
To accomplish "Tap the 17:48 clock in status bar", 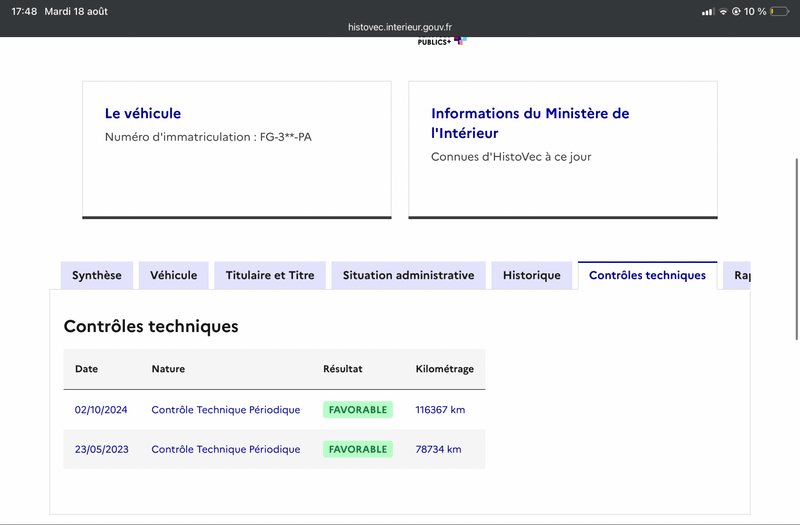I will (x=24, y=11).
